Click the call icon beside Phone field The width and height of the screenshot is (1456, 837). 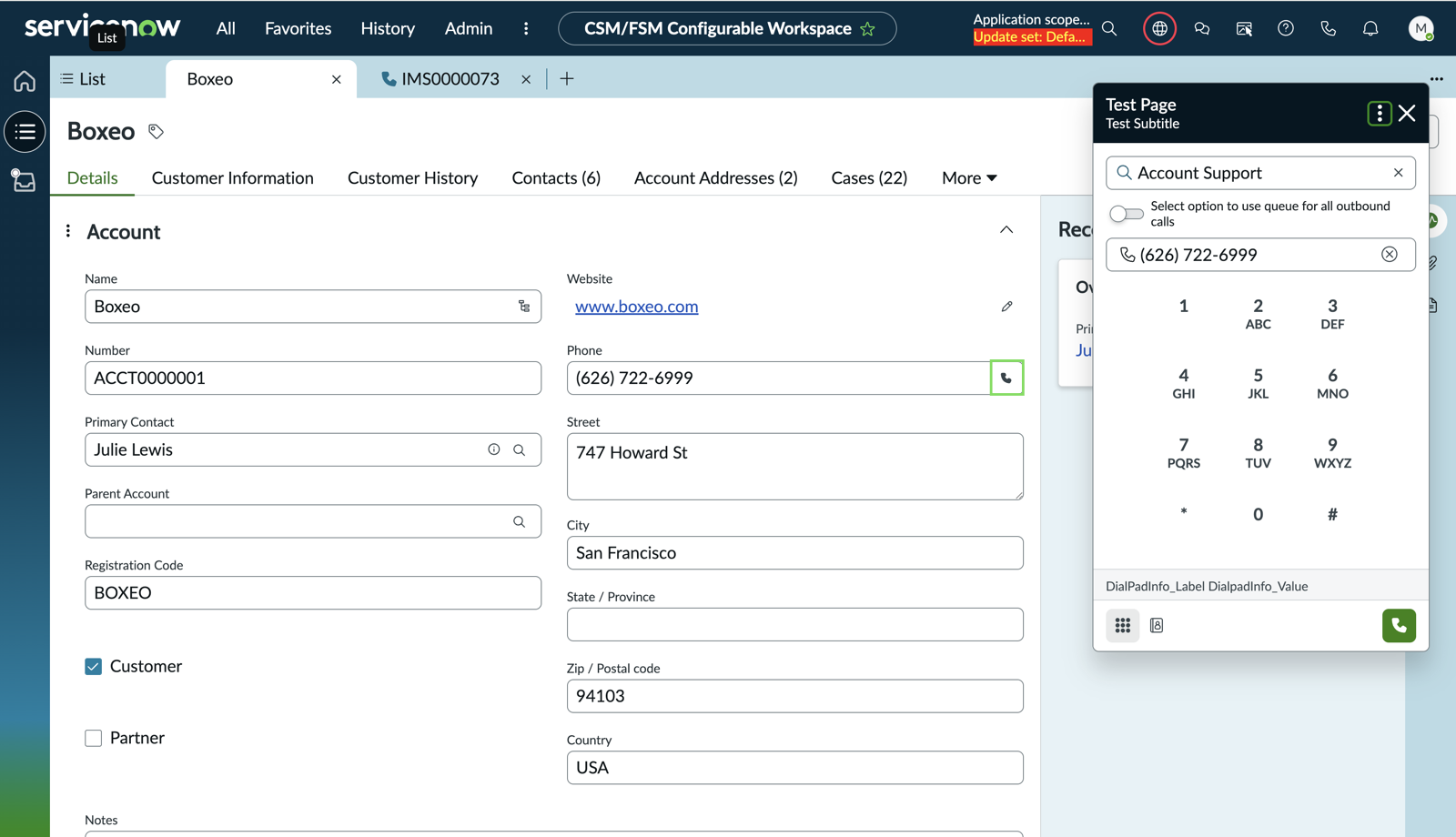point(1006,378)
